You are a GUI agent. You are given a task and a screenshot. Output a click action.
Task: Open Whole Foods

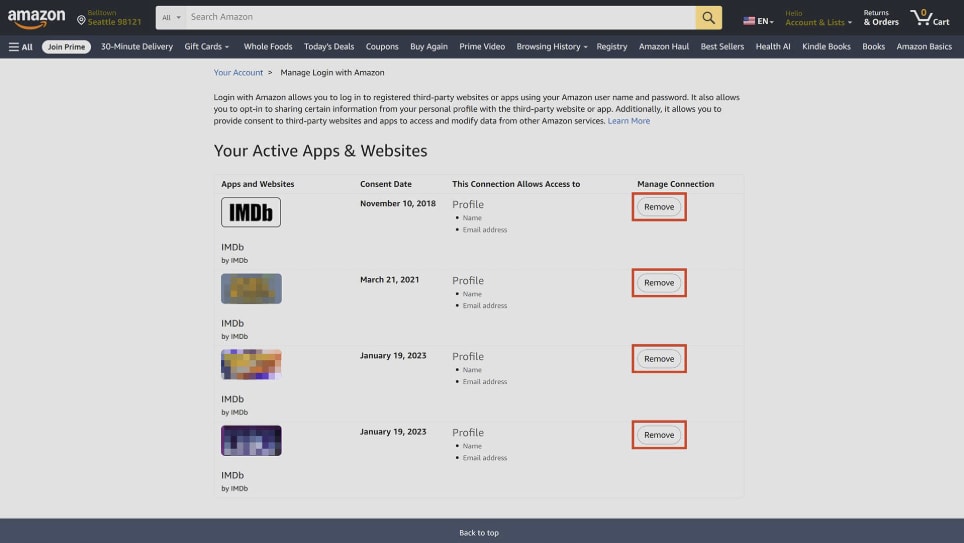pyautogui.click(x=267, y=47)
